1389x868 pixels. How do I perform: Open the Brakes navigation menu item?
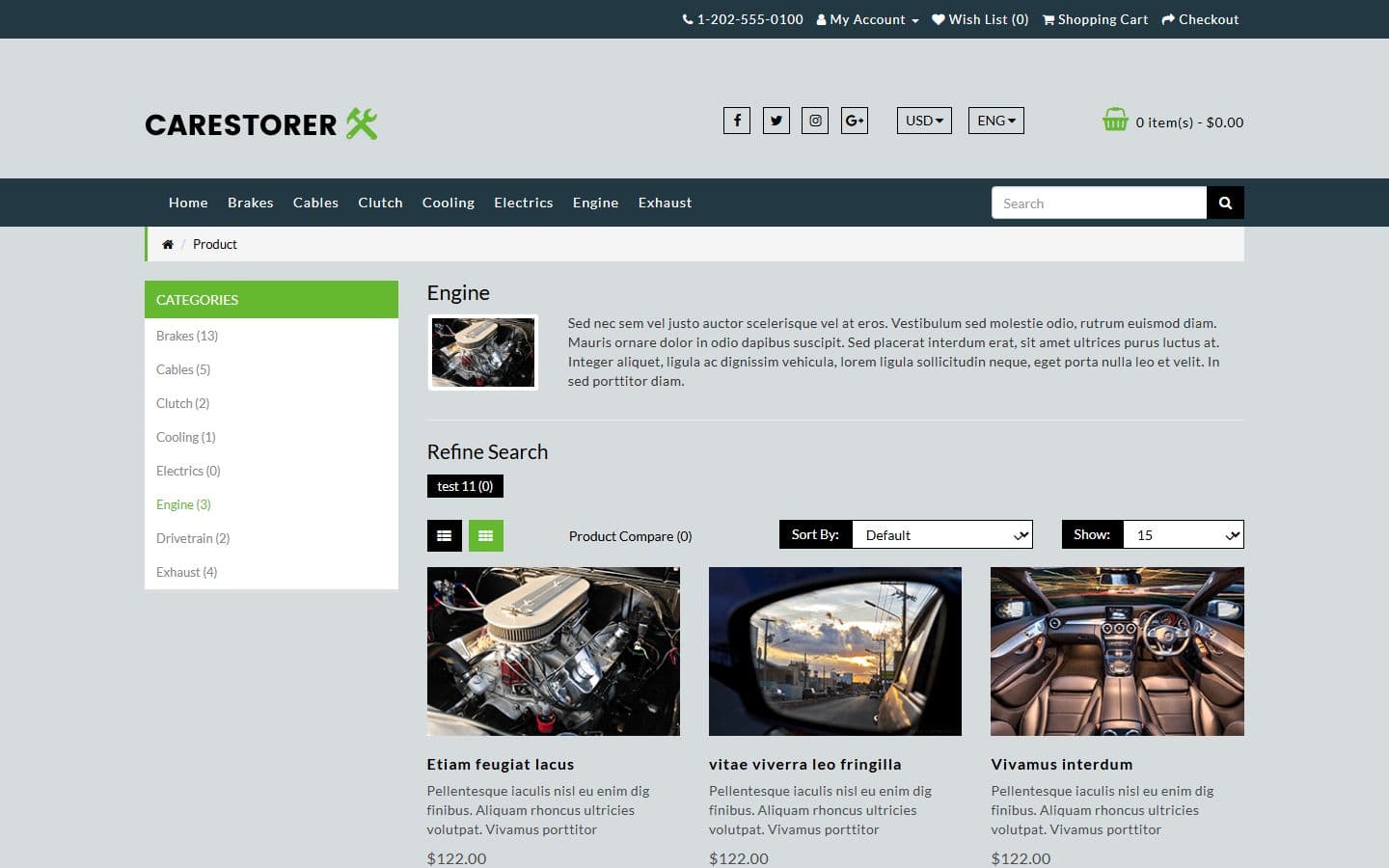[x=251, y=203]
